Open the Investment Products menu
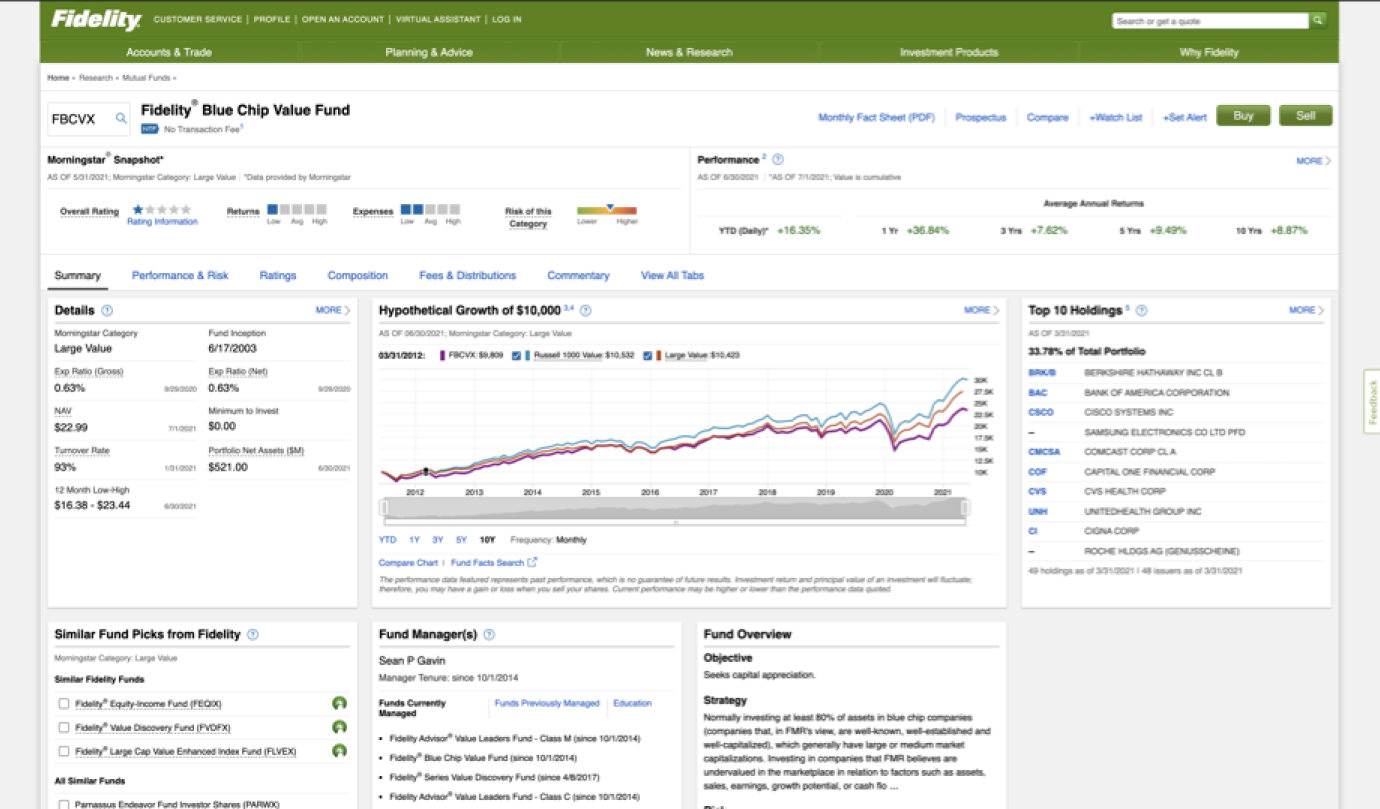1380x809 pixels. (948, 51)
